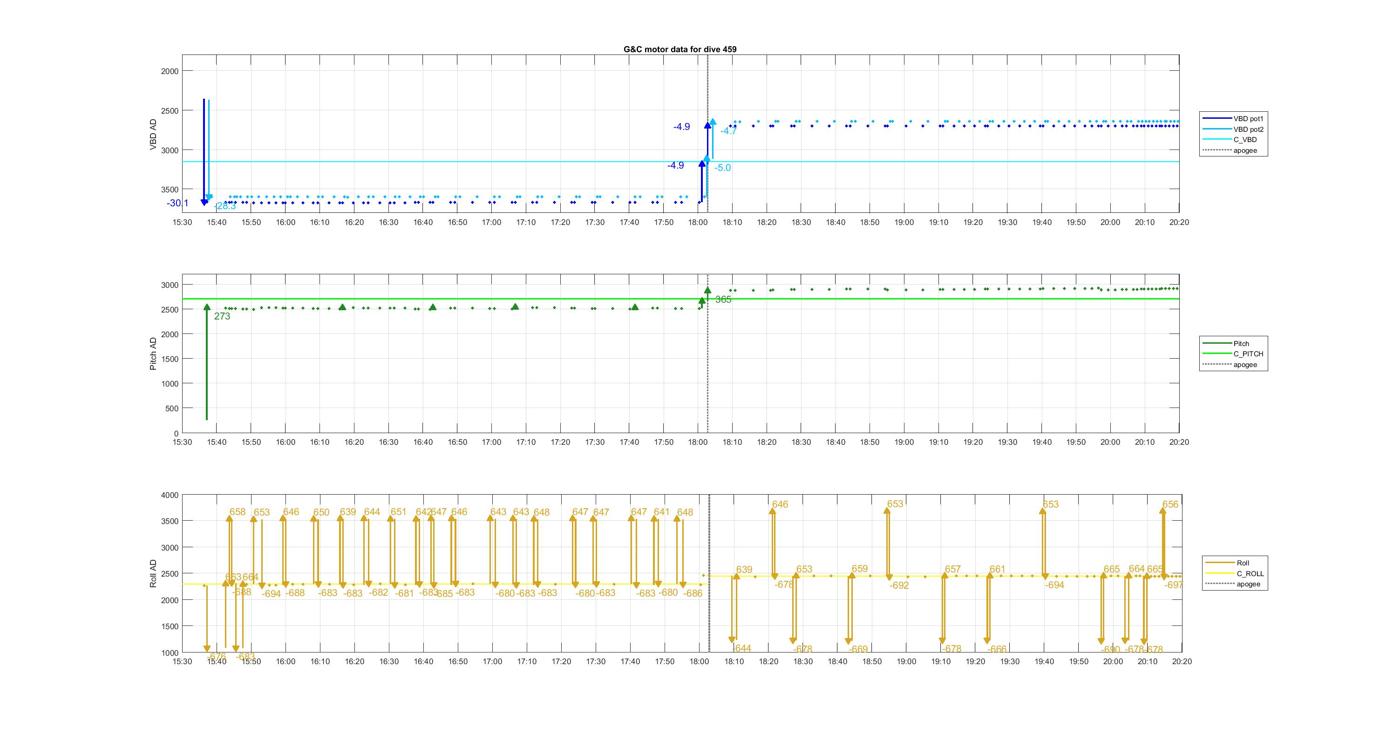Screen dimensions: 1400x733
Task: Click the "651" label in the Roll plot
Action: [x=398, y=512]
